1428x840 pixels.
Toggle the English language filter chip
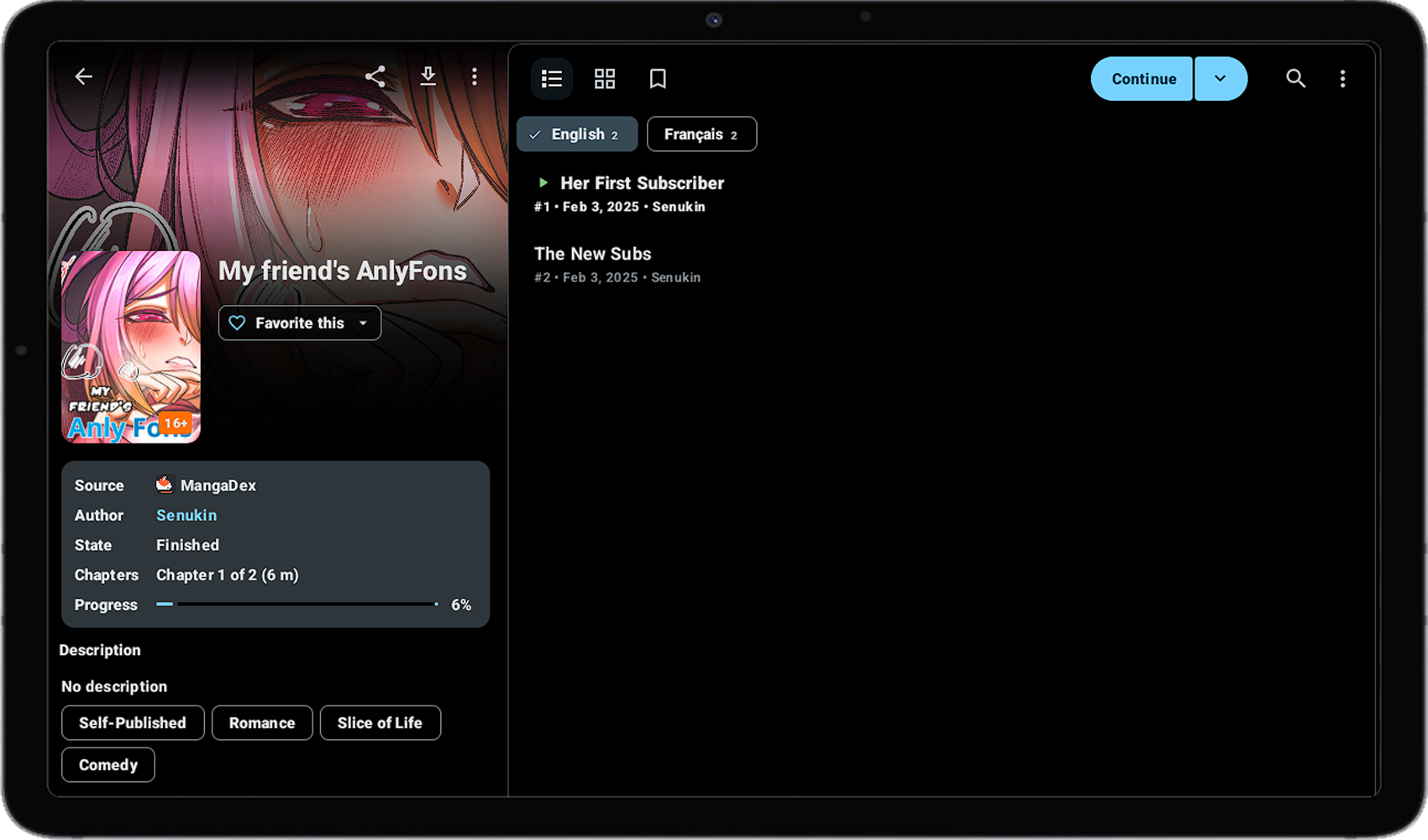tap(577, 134)
